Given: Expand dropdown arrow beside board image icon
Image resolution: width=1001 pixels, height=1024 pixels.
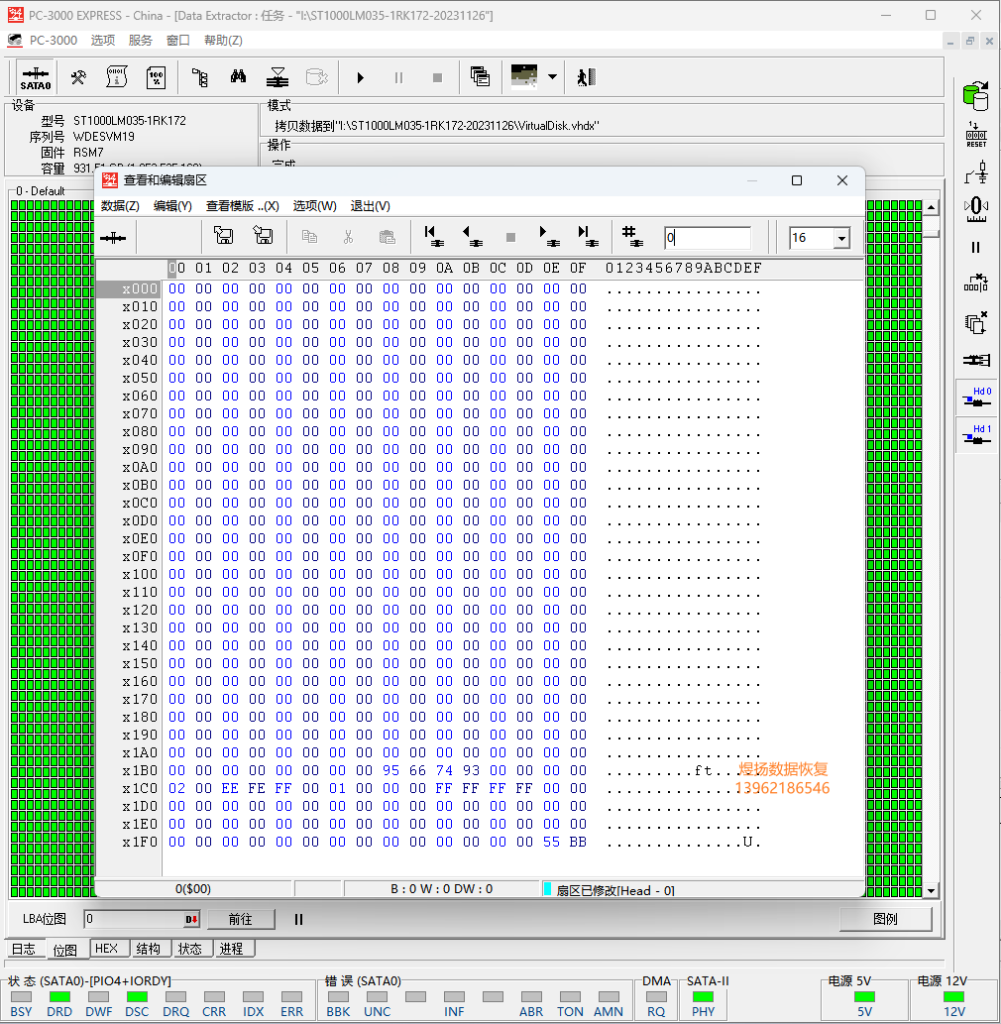Looking at the screenshot, I should pyautogui.click(x=552, y=76).
